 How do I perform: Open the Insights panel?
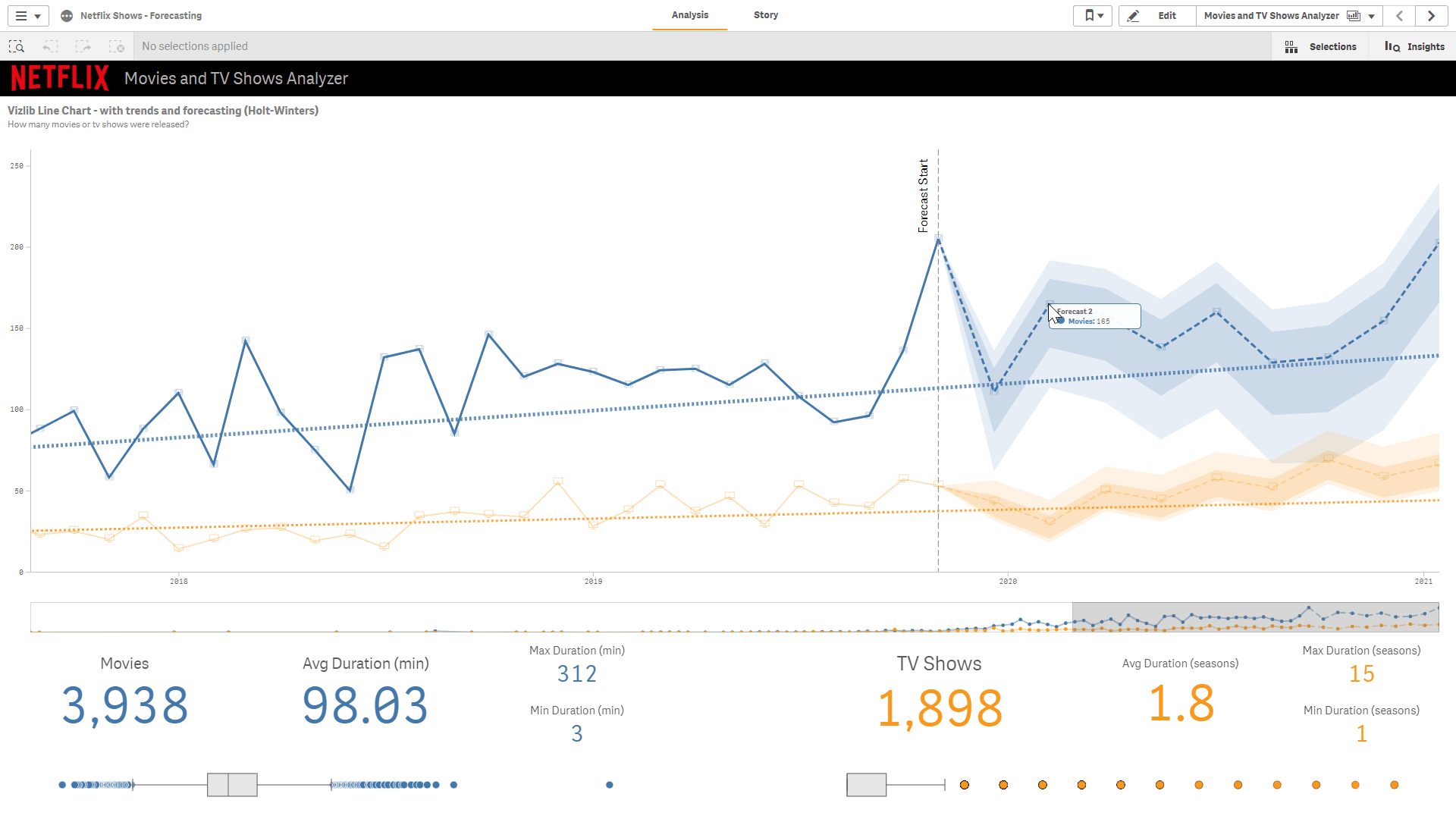coord(1414,47)
